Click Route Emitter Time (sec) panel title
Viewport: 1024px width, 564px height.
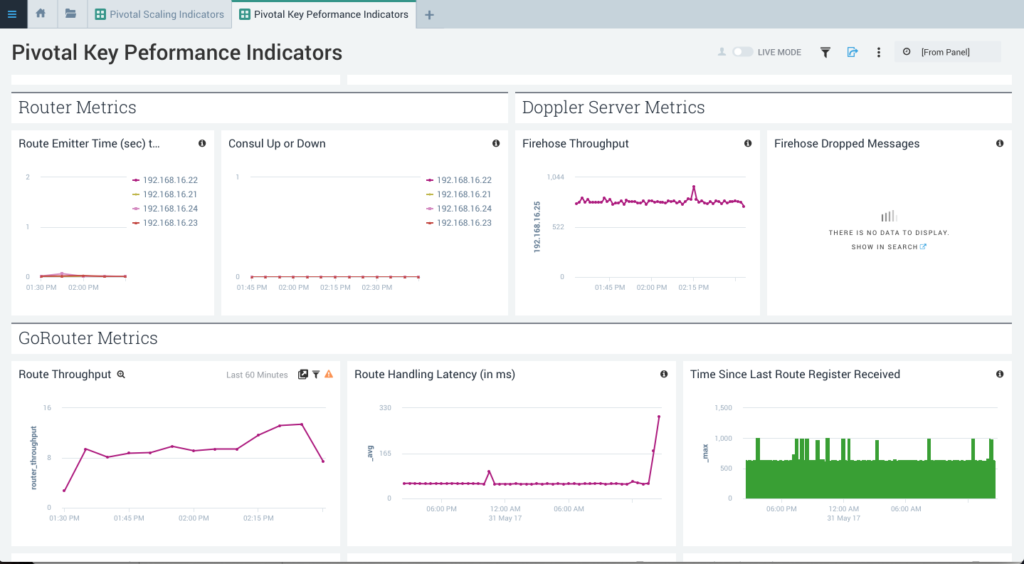click(89, 144)
